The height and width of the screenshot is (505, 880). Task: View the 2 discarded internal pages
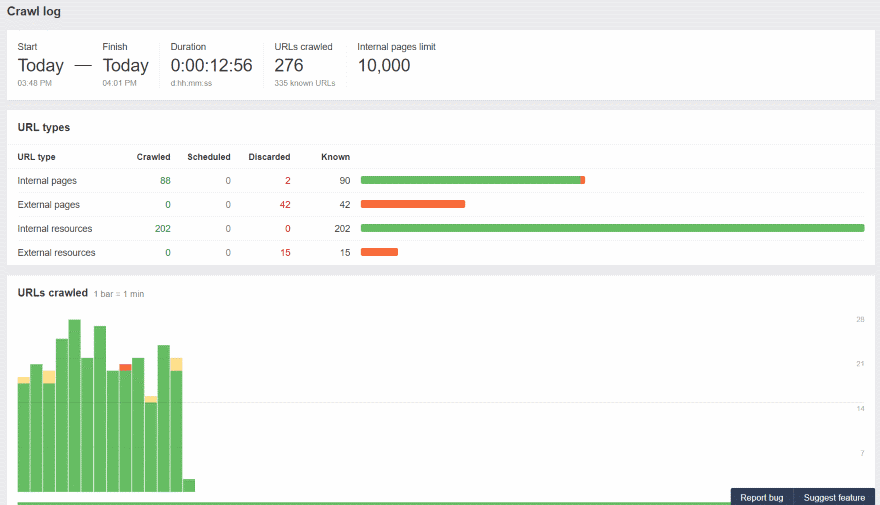287,181
